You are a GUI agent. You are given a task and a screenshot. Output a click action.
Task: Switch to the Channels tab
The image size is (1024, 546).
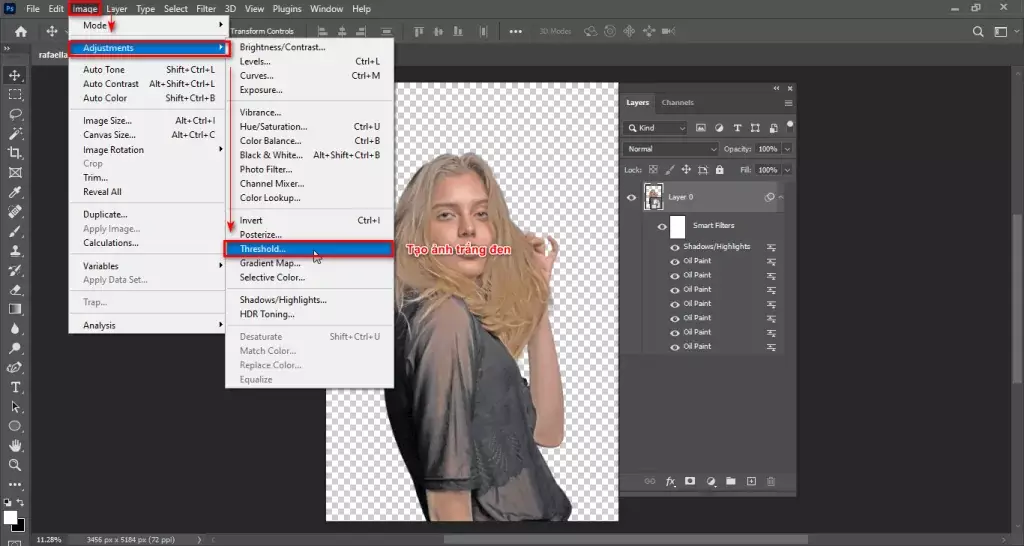[677, 103]
